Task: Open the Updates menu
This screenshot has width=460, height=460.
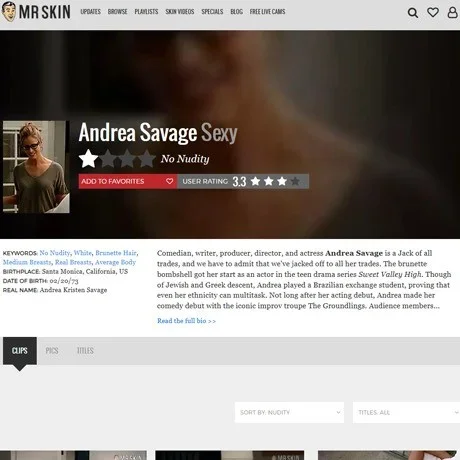Action: click(90, 12)
